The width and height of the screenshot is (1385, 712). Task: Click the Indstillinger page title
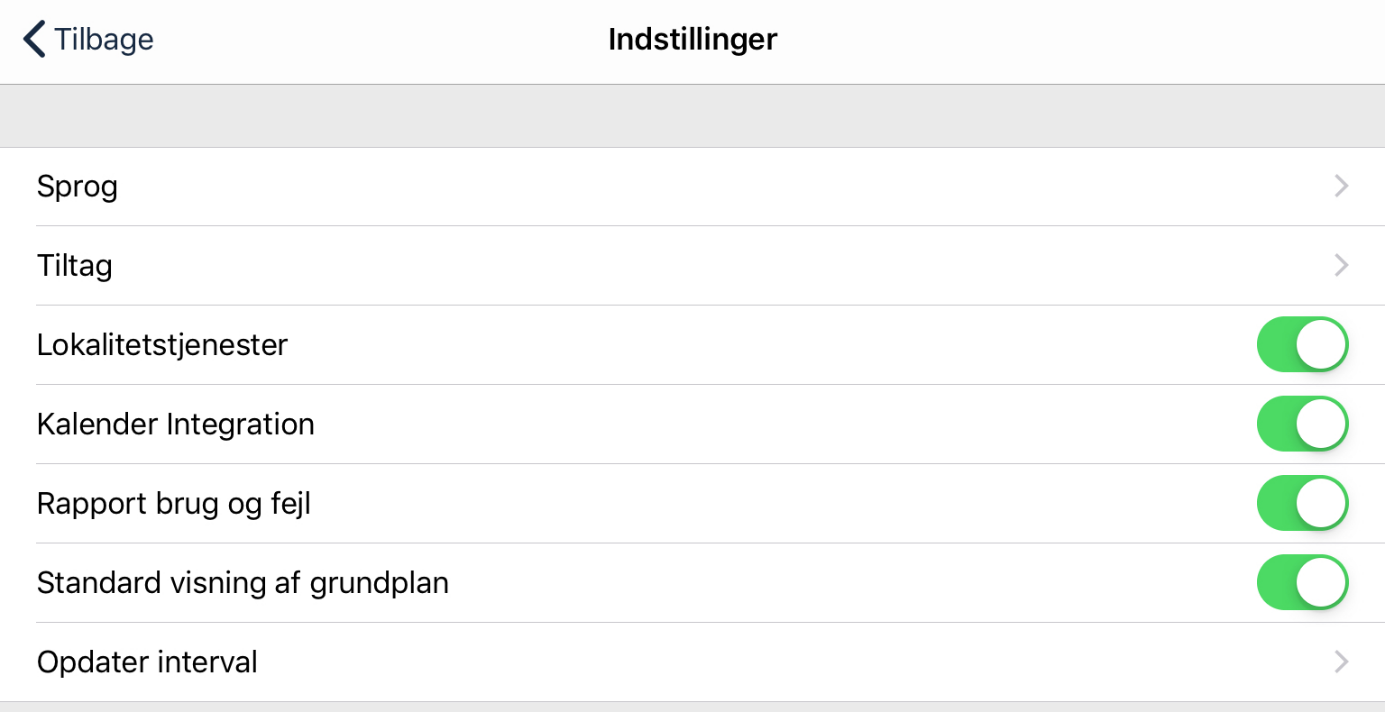692,40
